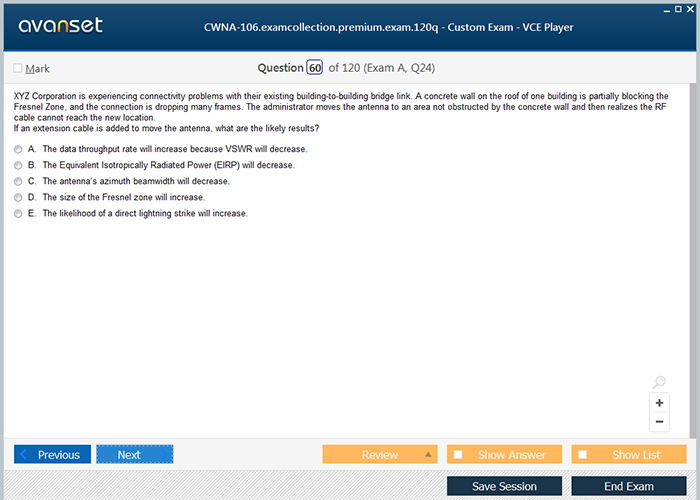This screenshot has width=700, height=500.
Task: Click the magnifier zoom reset icon
Action: point(659,382)
